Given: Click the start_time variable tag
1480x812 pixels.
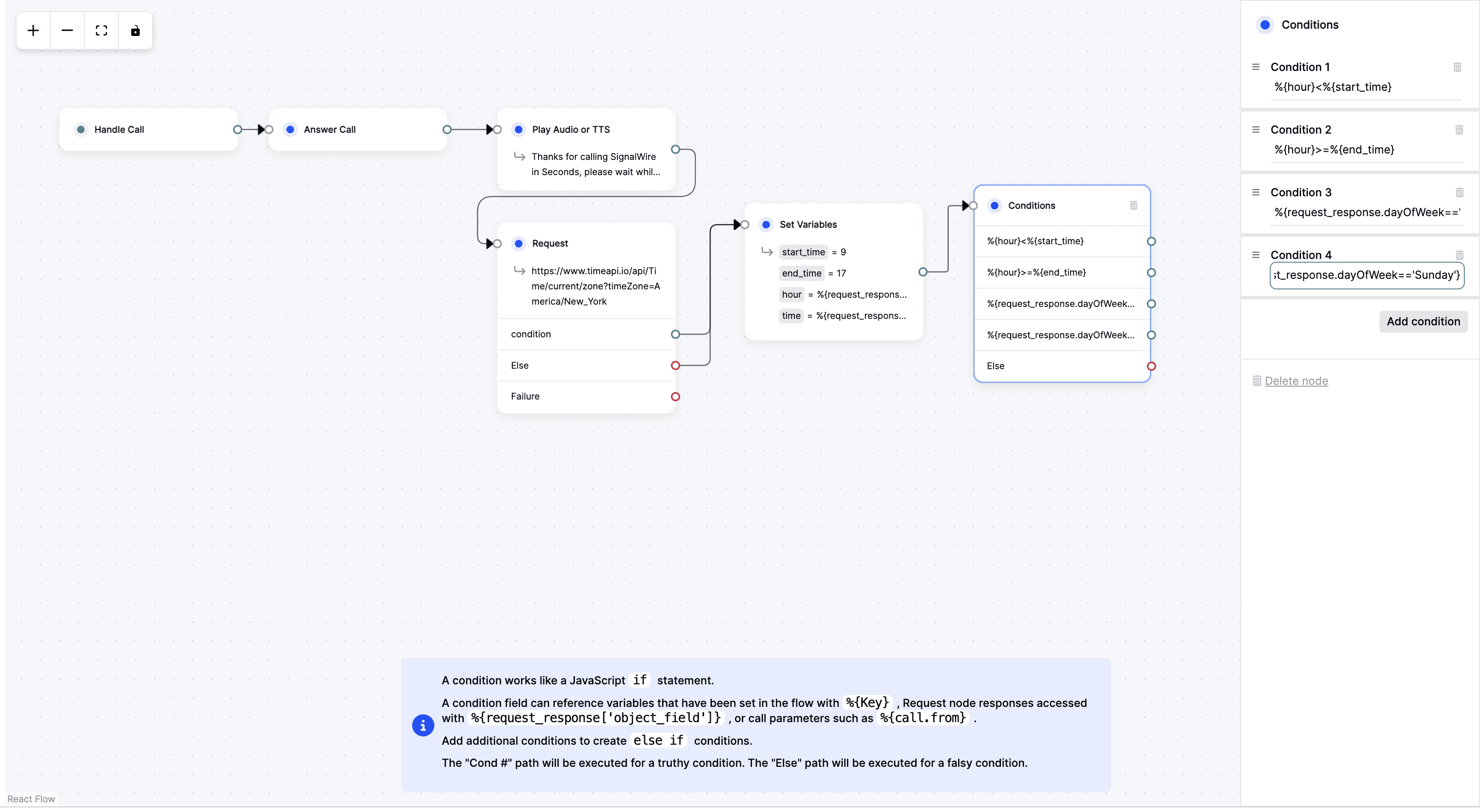Looking at the screenshot, I should tap(803, 252).
